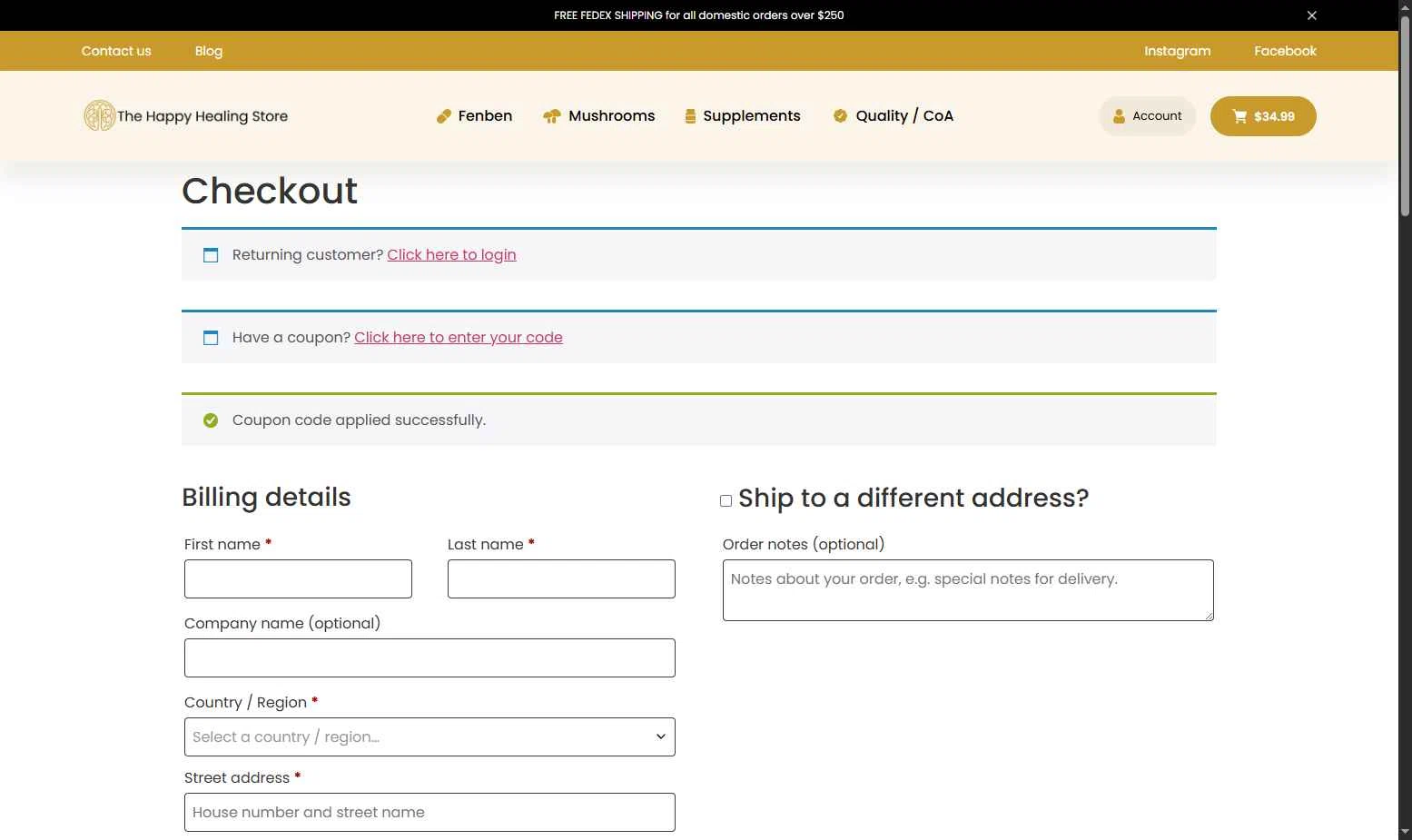1412x840 pixels.
Task: Click the 'Coupon code applied successfully.' message
Action: point(359,420)
